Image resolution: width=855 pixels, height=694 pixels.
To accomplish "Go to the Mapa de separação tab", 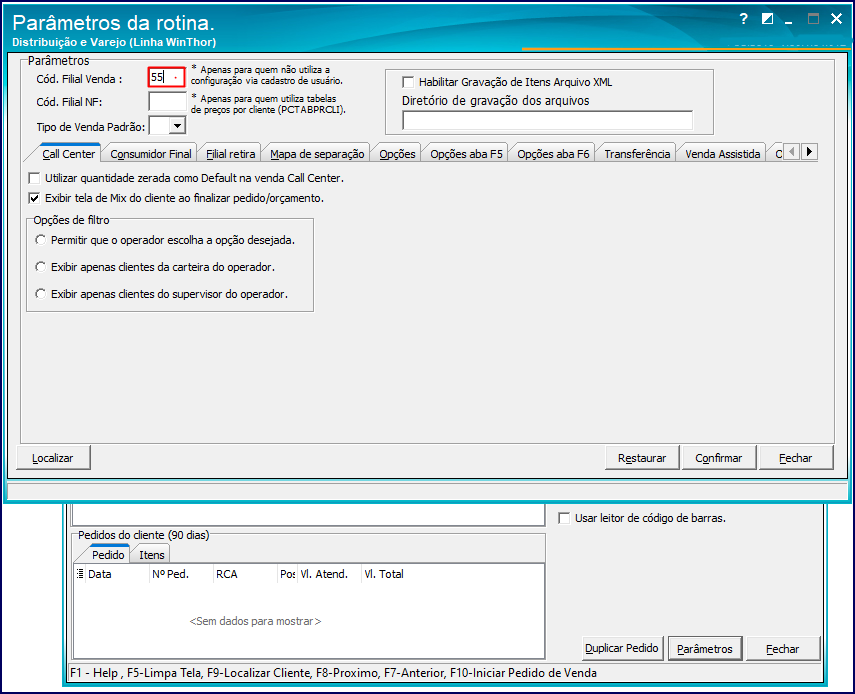I will click(x=317, y=154).
